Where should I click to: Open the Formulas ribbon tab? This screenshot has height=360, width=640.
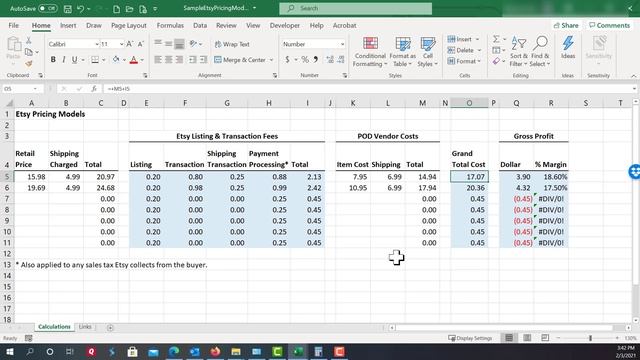point(170,25)
